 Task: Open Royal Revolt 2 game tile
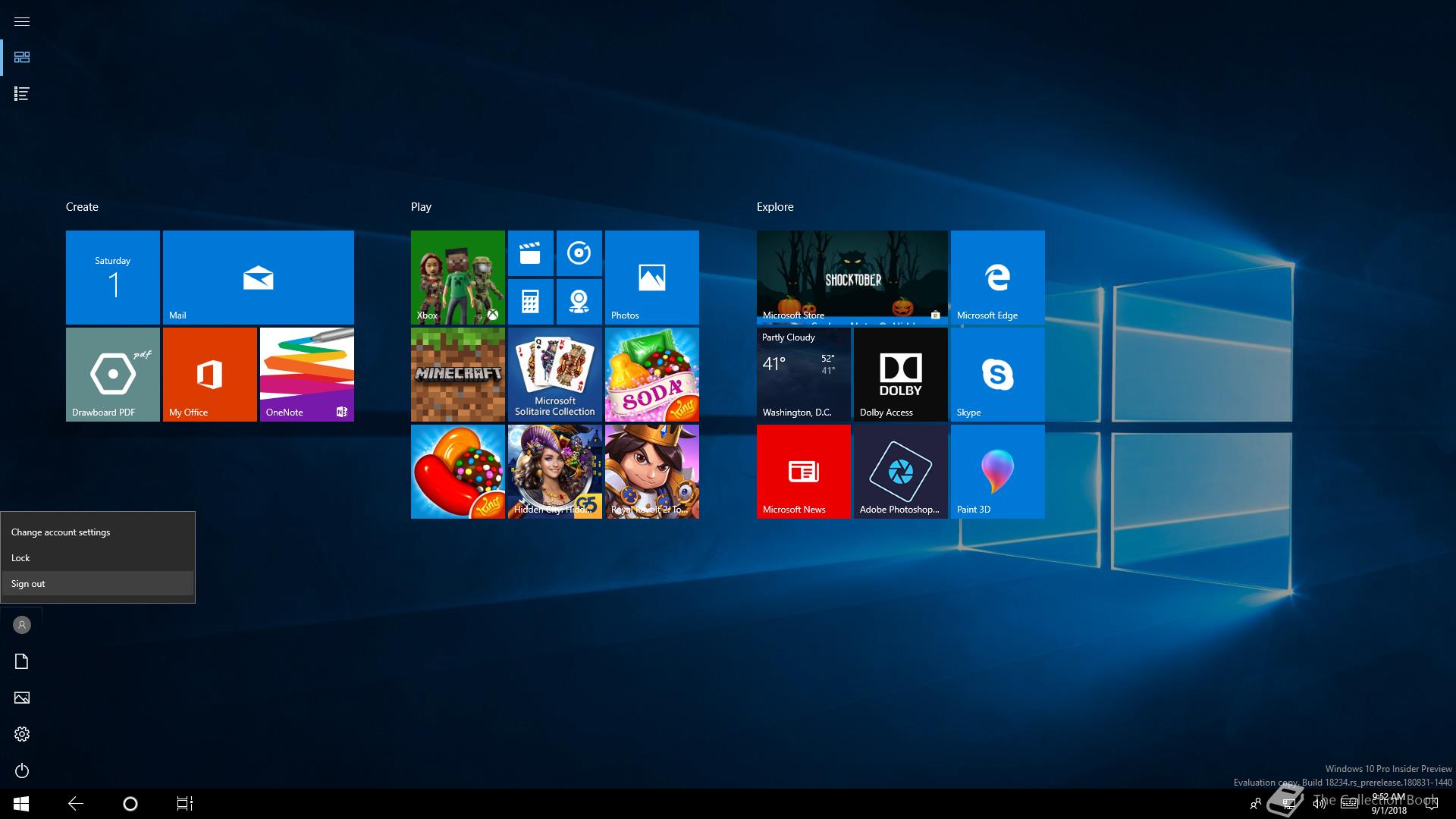point(652,472)
